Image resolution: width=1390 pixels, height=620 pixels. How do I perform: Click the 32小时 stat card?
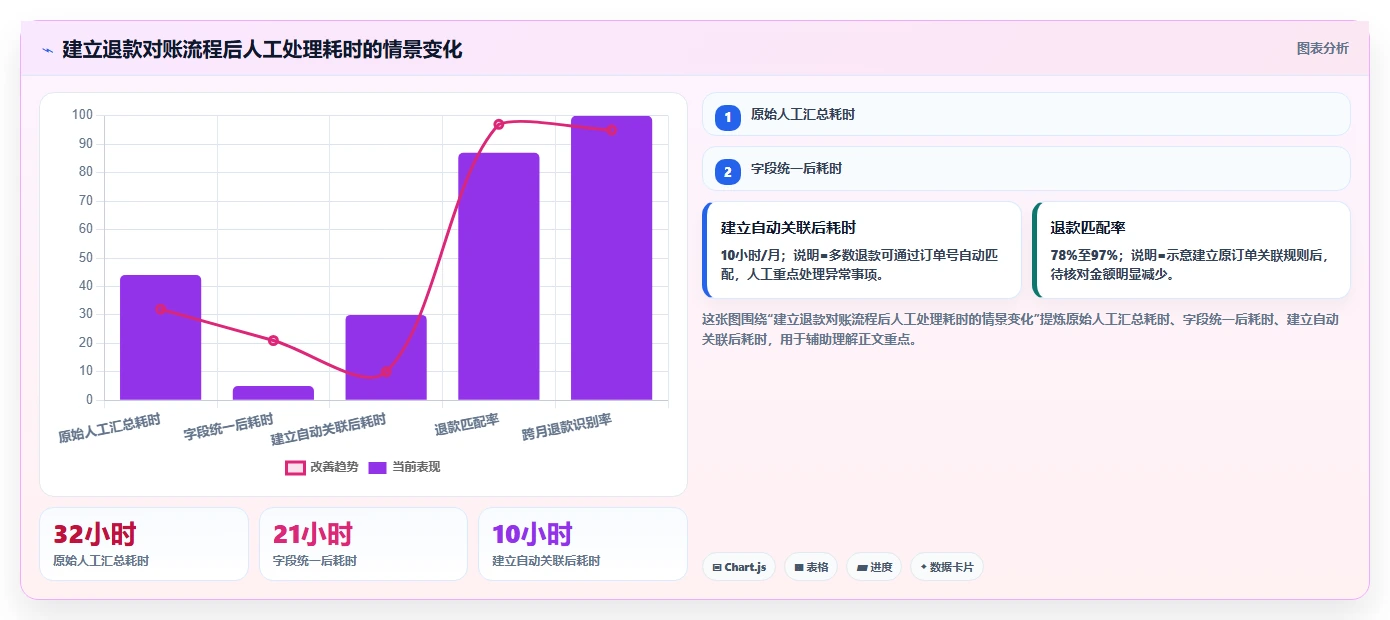pos(144,544)
